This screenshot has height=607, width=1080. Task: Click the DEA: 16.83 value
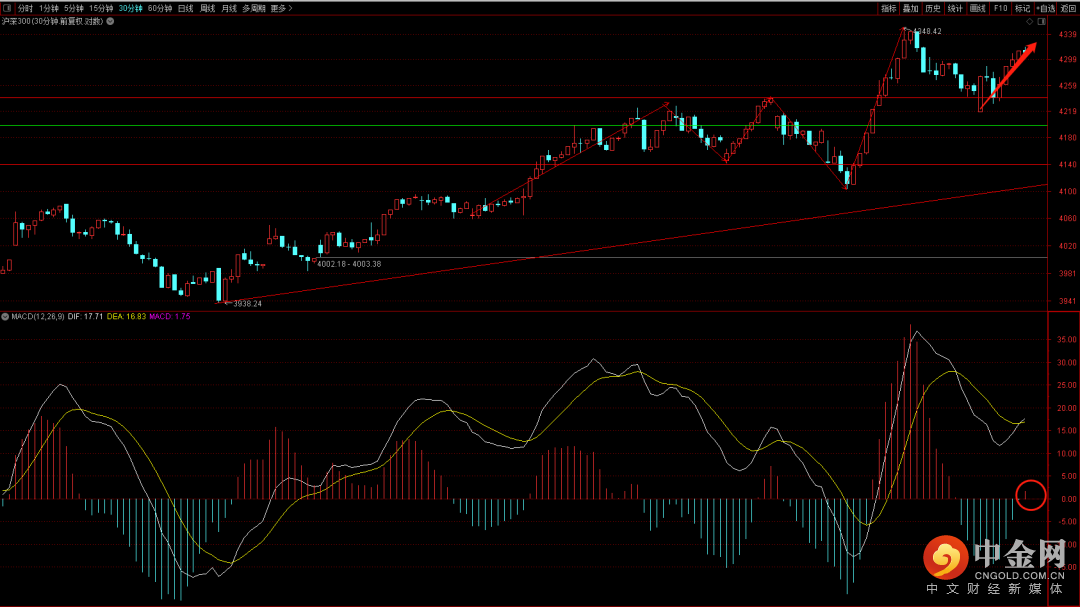click(126, 316)
